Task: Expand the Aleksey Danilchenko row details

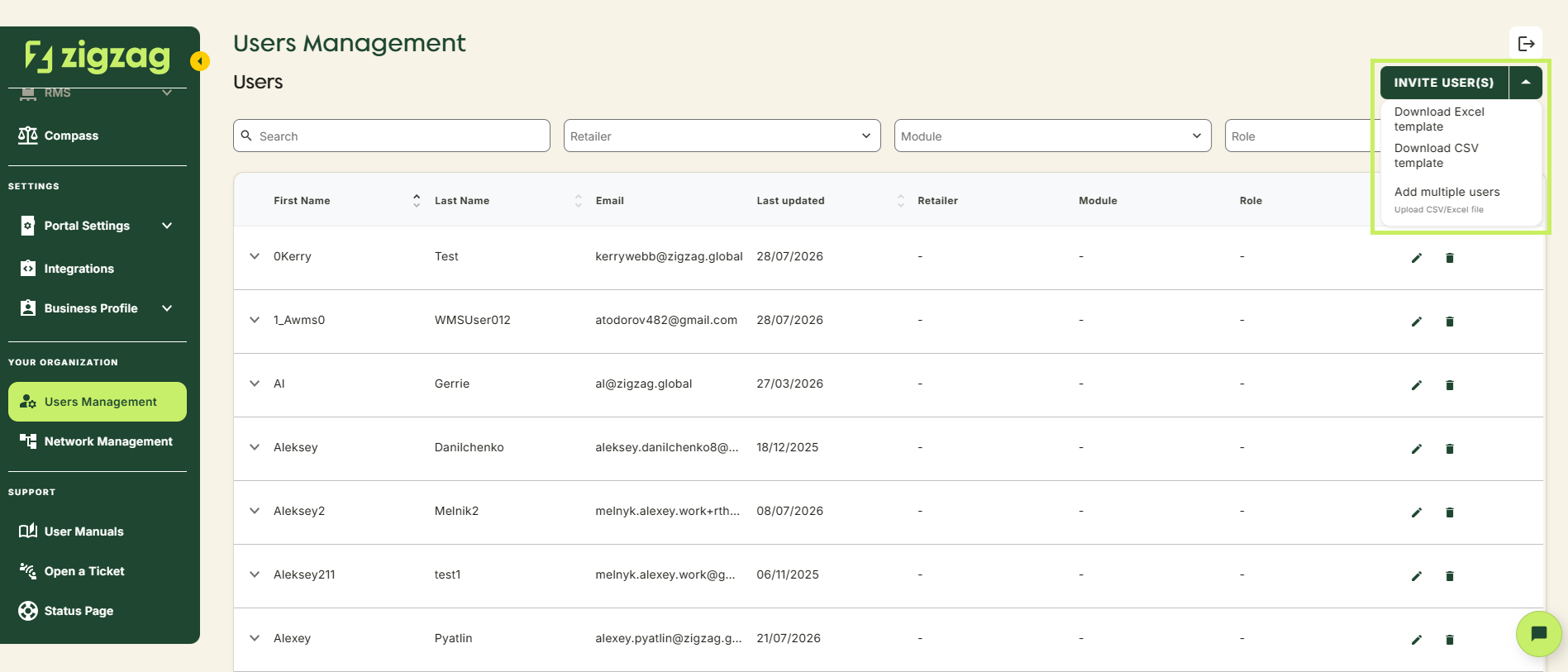Action: pos(255,447)
